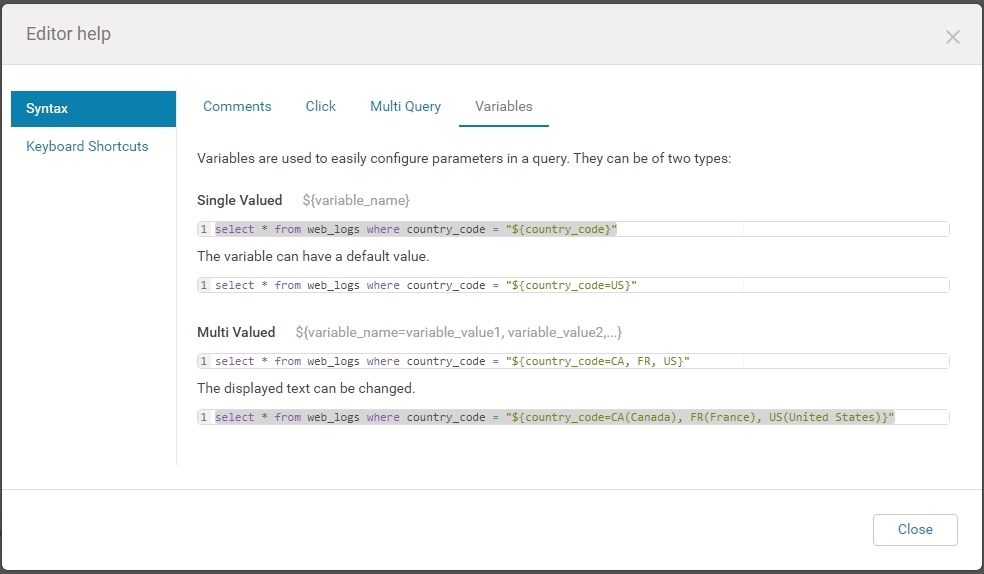Select the Syntax section in sidebar
Image resolution: width=984 pixels, height=574 pixels.
point(94,109)
